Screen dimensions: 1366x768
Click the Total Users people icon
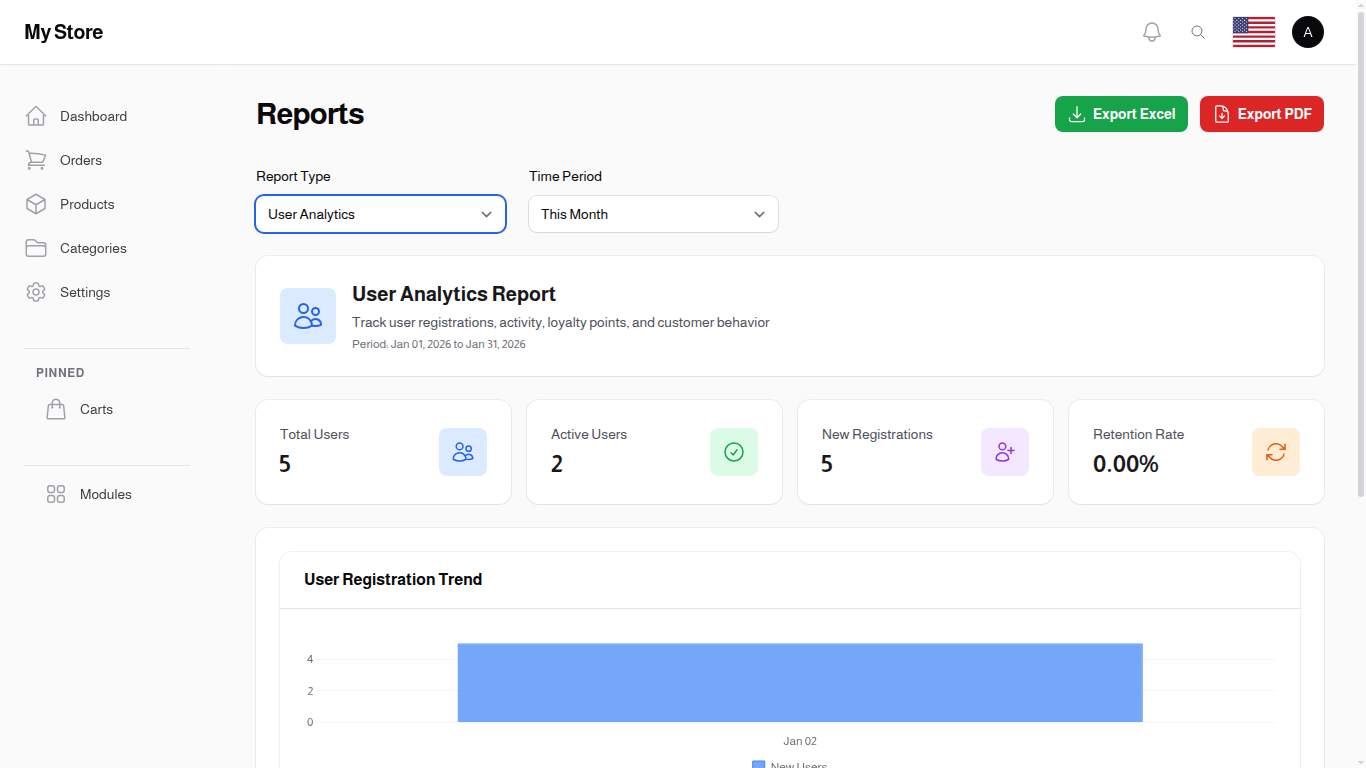pyautogui.click(x=463, y=452)
